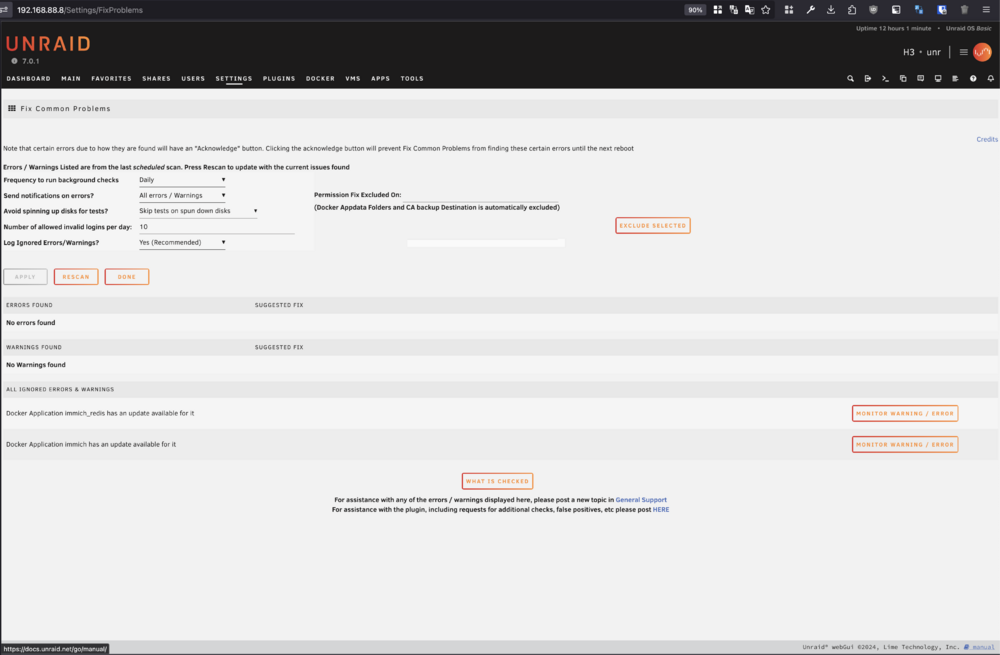Open the web terminal icon
Viewport: 1000px width, 655px height.
(885, 78)
